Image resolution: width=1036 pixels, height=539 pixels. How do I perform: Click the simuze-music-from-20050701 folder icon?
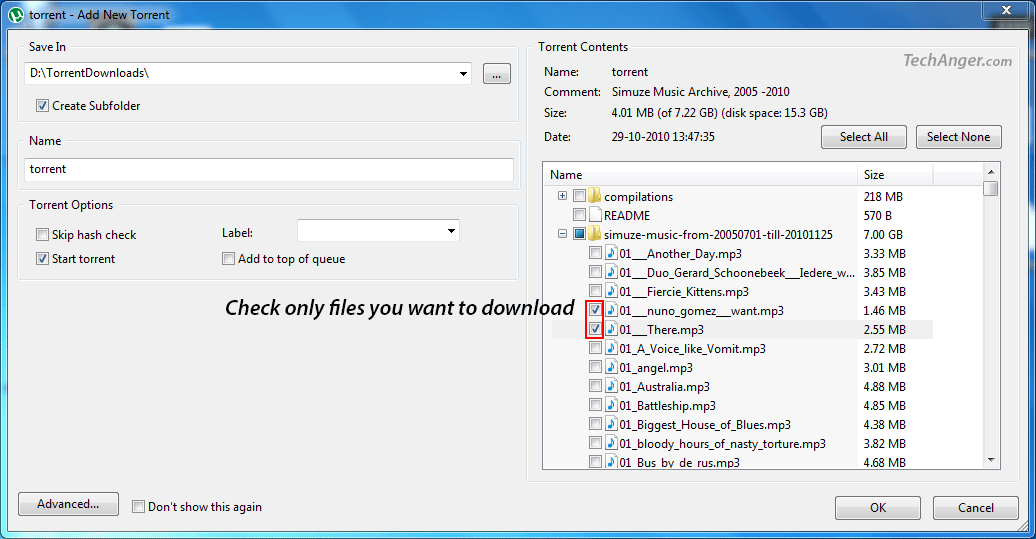595,234
